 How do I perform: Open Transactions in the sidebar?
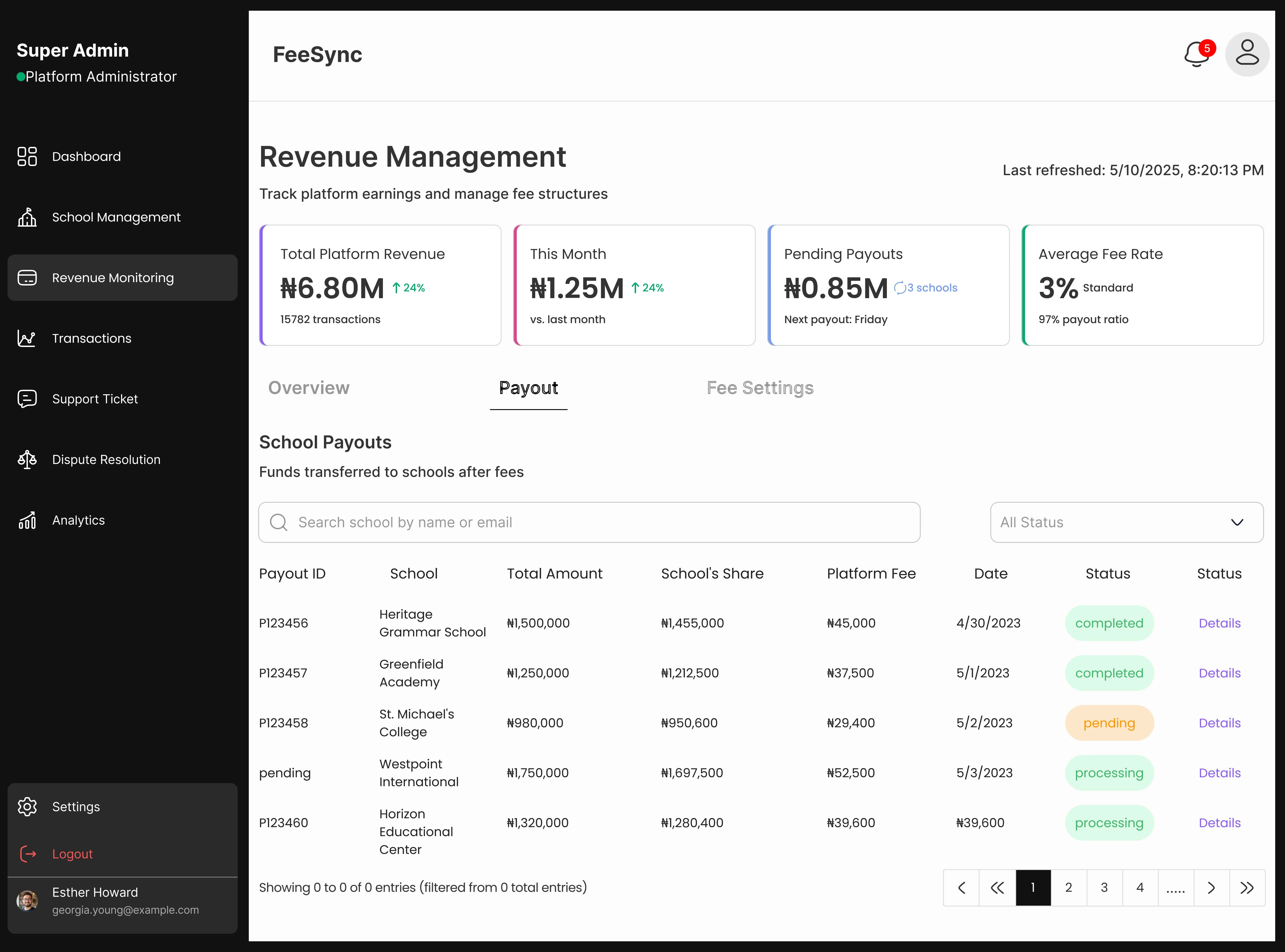coord(122,338)
